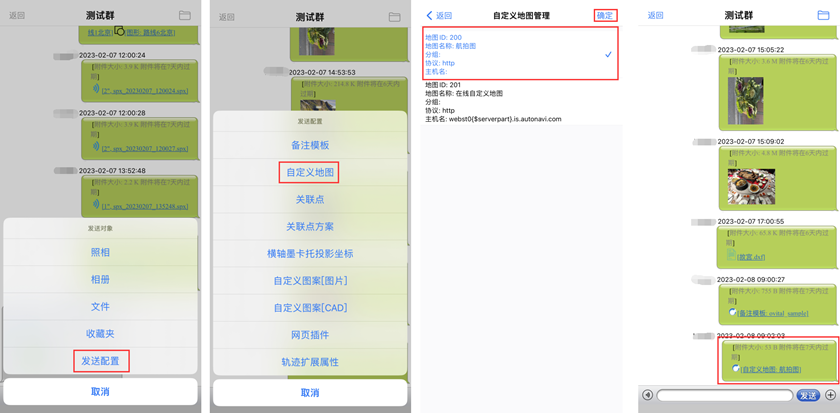Open the 放宫.dxf file attachment icon
The height and width of the screenshot is (413, 840).
[x=731, y=256]
